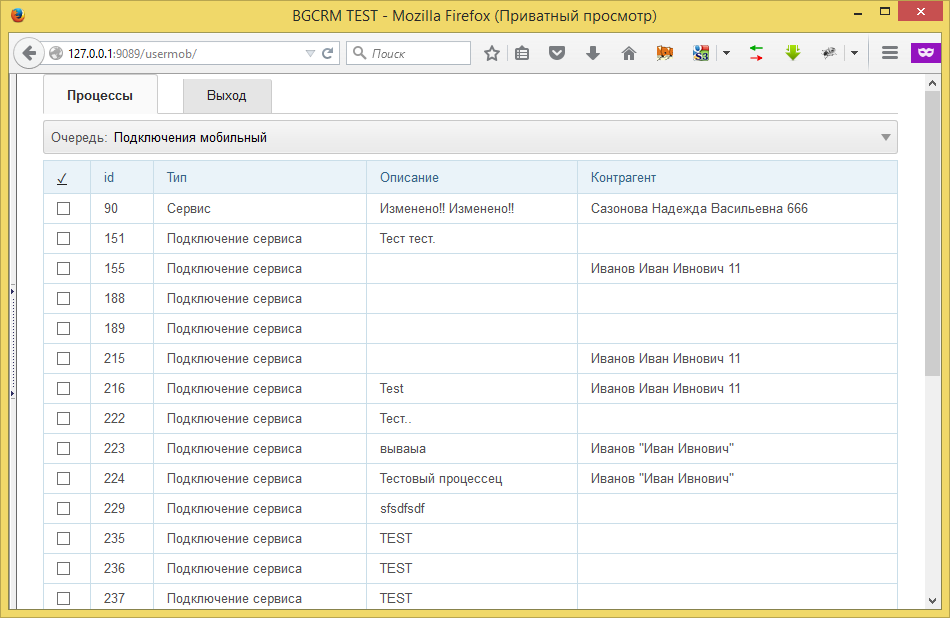950x618 pixels.
Task: Open the Pocket icon in the toolbar
Action: [557, 53]
